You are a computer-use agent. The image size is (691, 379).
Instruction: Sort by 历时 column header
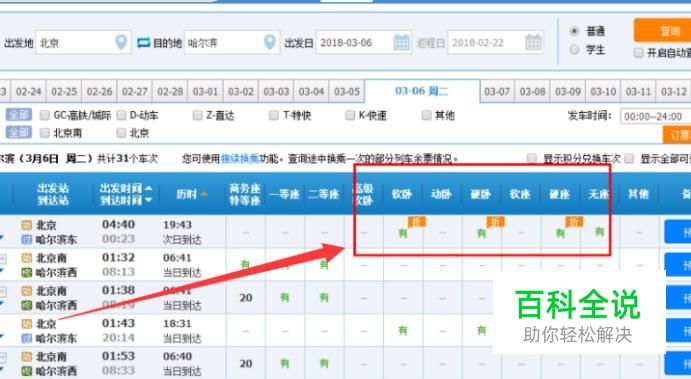192,194
